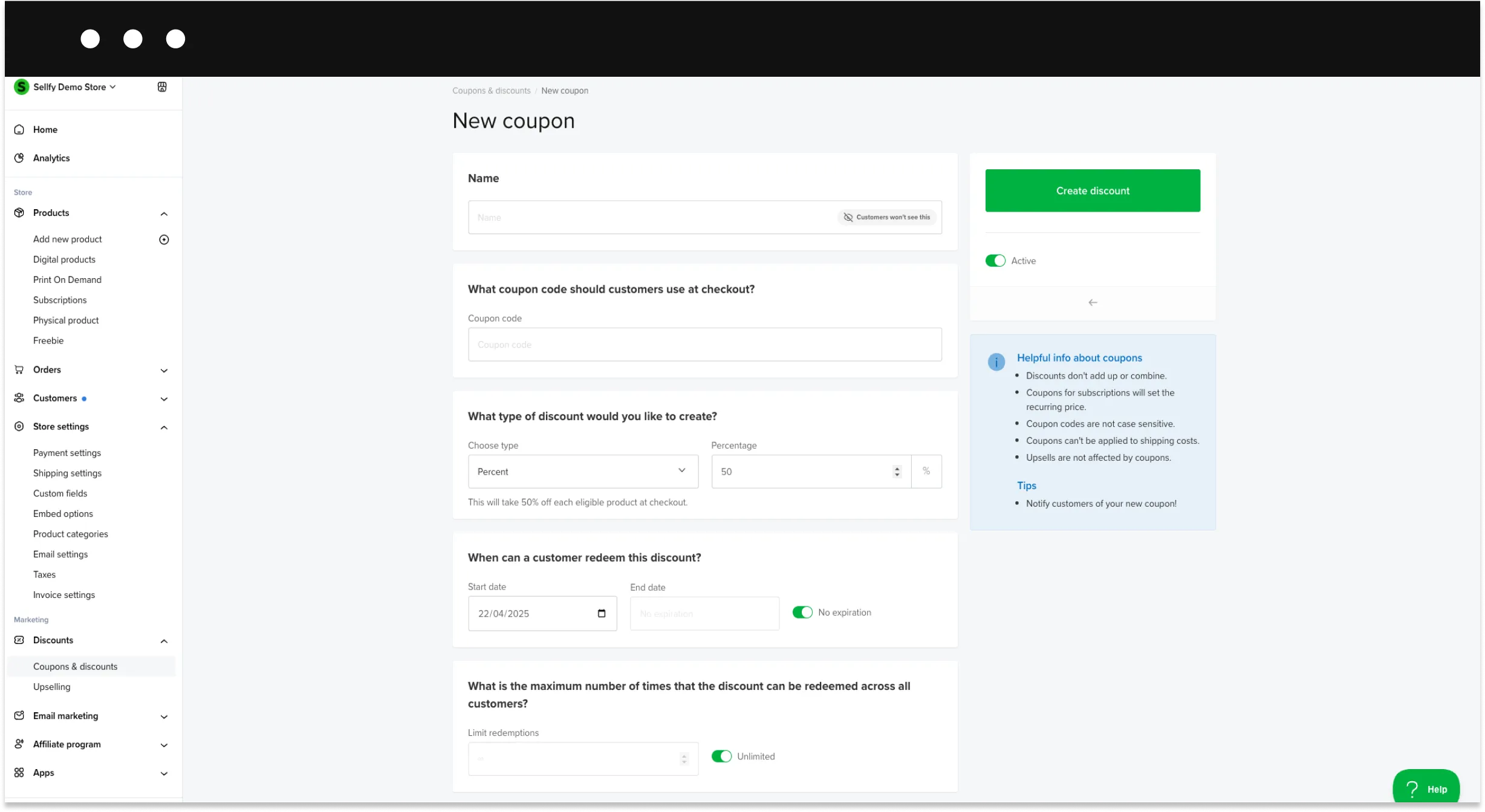Click the Create discount button
This screenshot has width=1485, height=812.
1093,190
